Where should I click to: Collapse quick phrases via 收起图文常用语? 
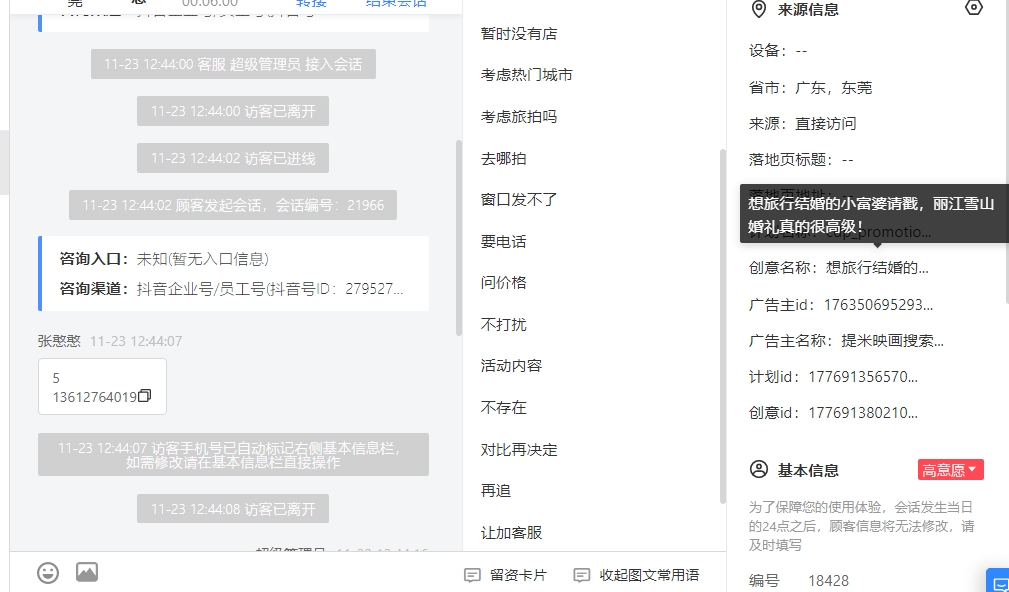636,575
